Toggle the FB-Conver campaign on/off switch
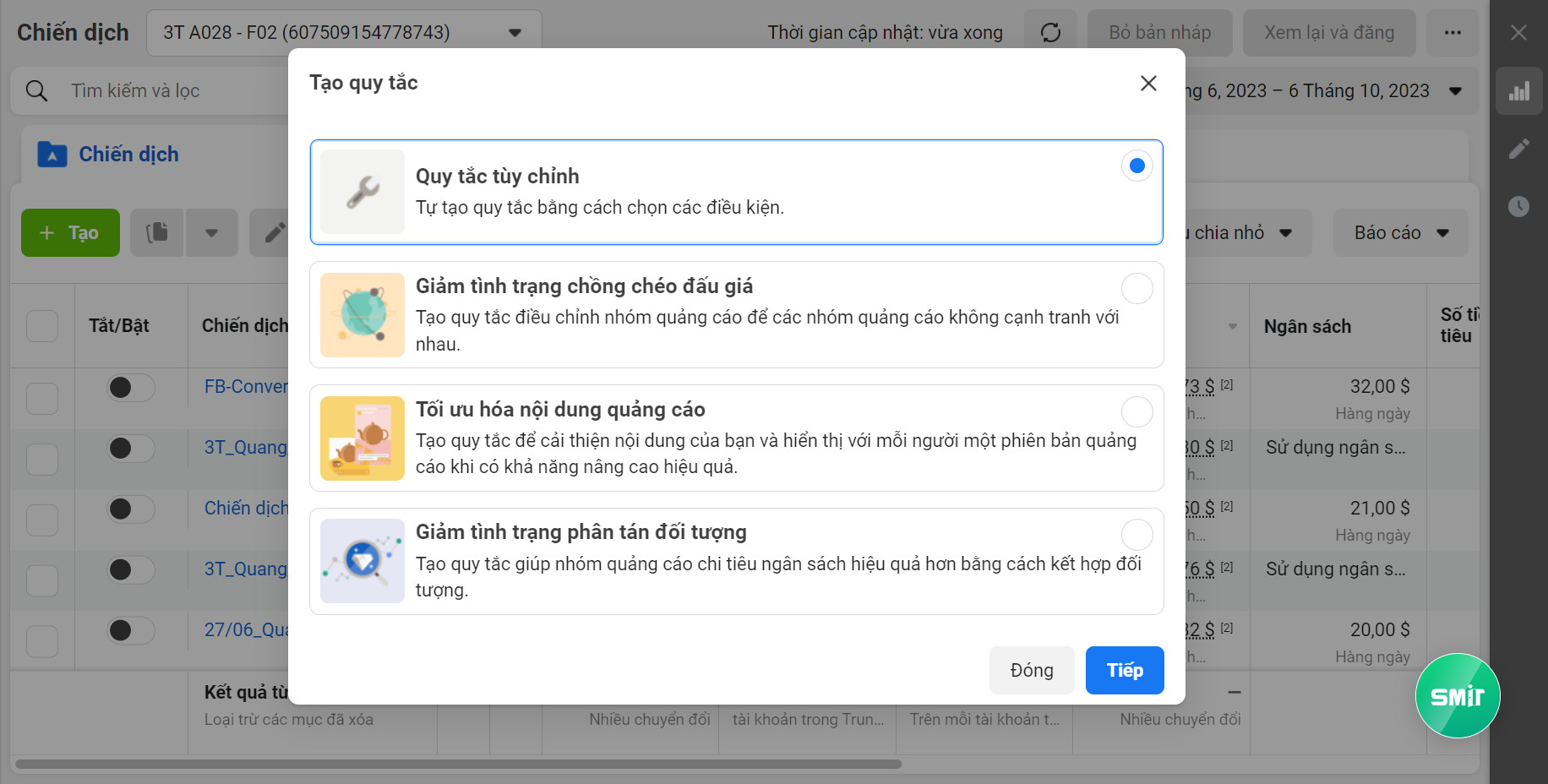Image resolution: width=1548 pixels, height=784 pixels. point(131,388)
